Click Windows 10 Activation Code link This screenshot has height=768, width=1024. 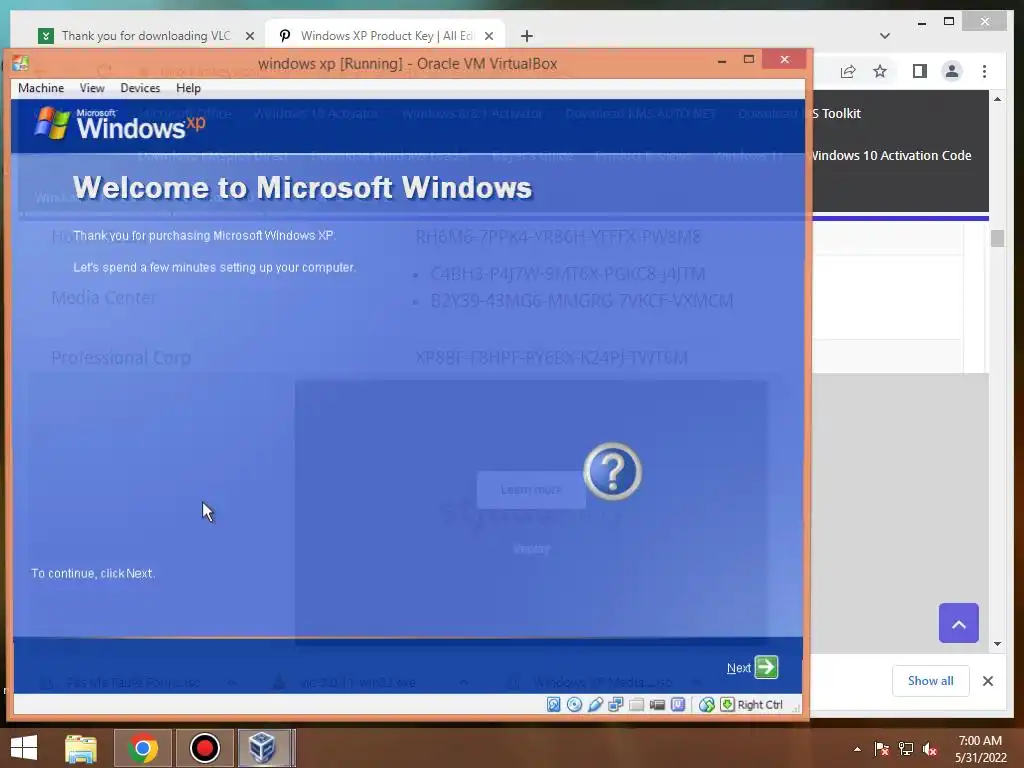point(891,155)
